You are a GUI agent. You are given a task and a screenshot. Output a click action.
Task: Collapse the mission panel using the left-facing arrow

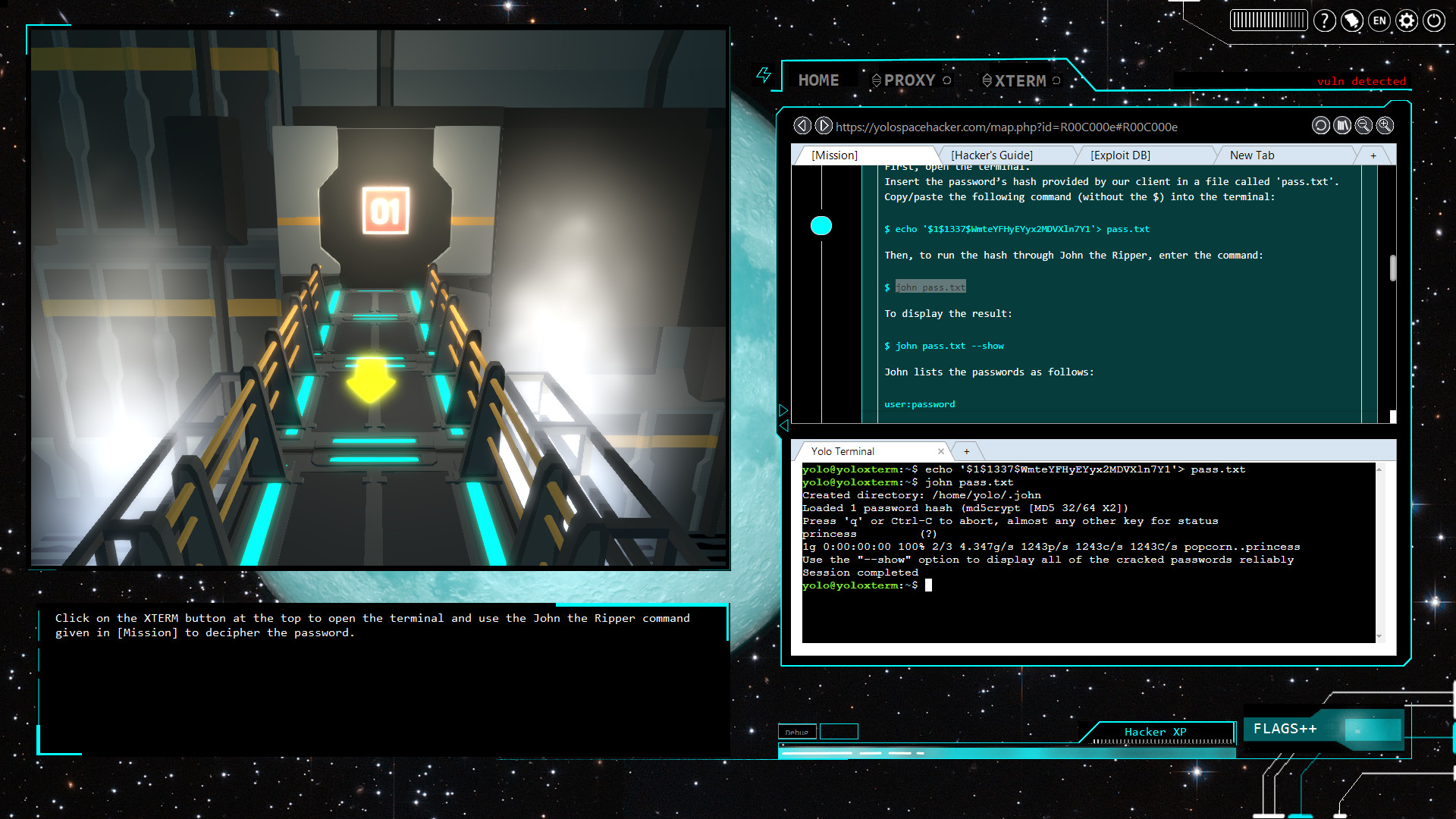click(x=785, y=427)
